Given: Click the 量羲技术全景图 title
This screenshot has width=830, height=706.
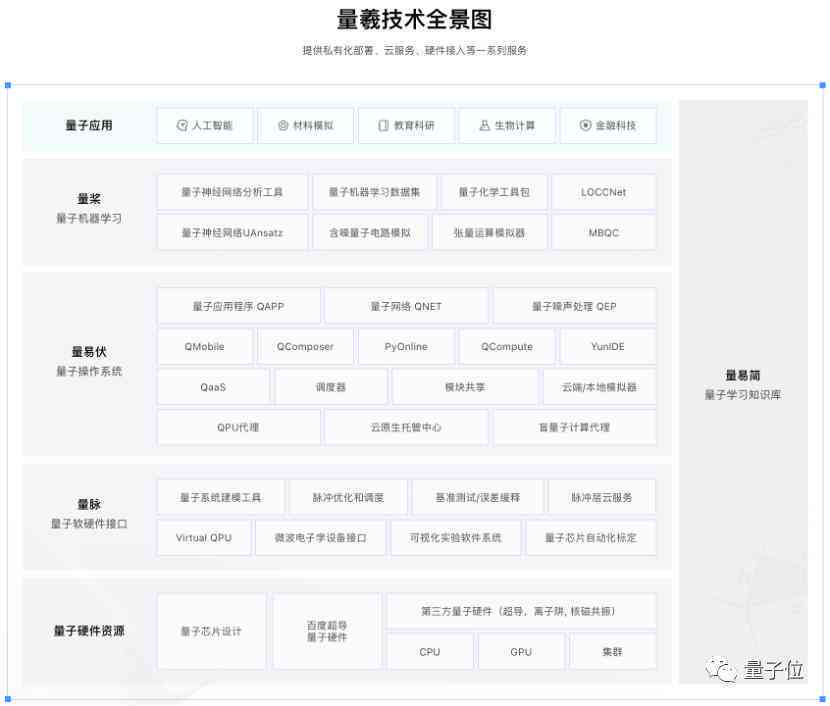Looking at the screenshot, I should (414, 20).
